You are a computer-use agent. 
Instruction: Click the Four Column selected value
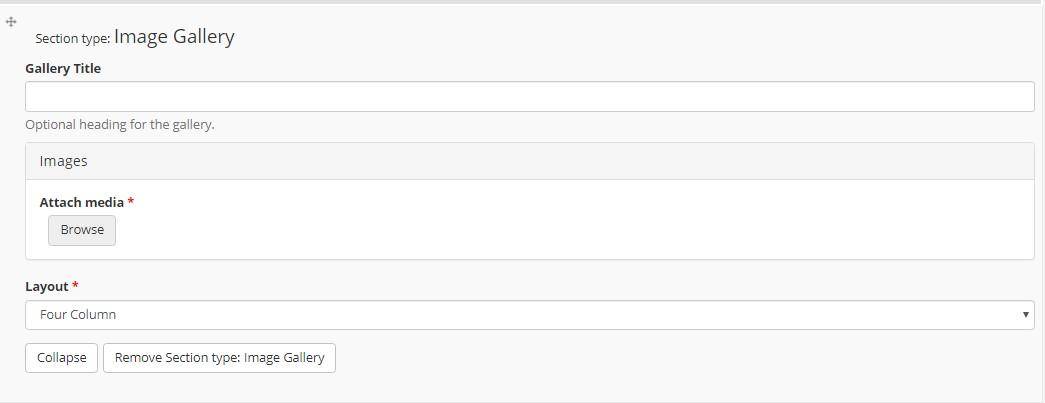coord(78,314)
